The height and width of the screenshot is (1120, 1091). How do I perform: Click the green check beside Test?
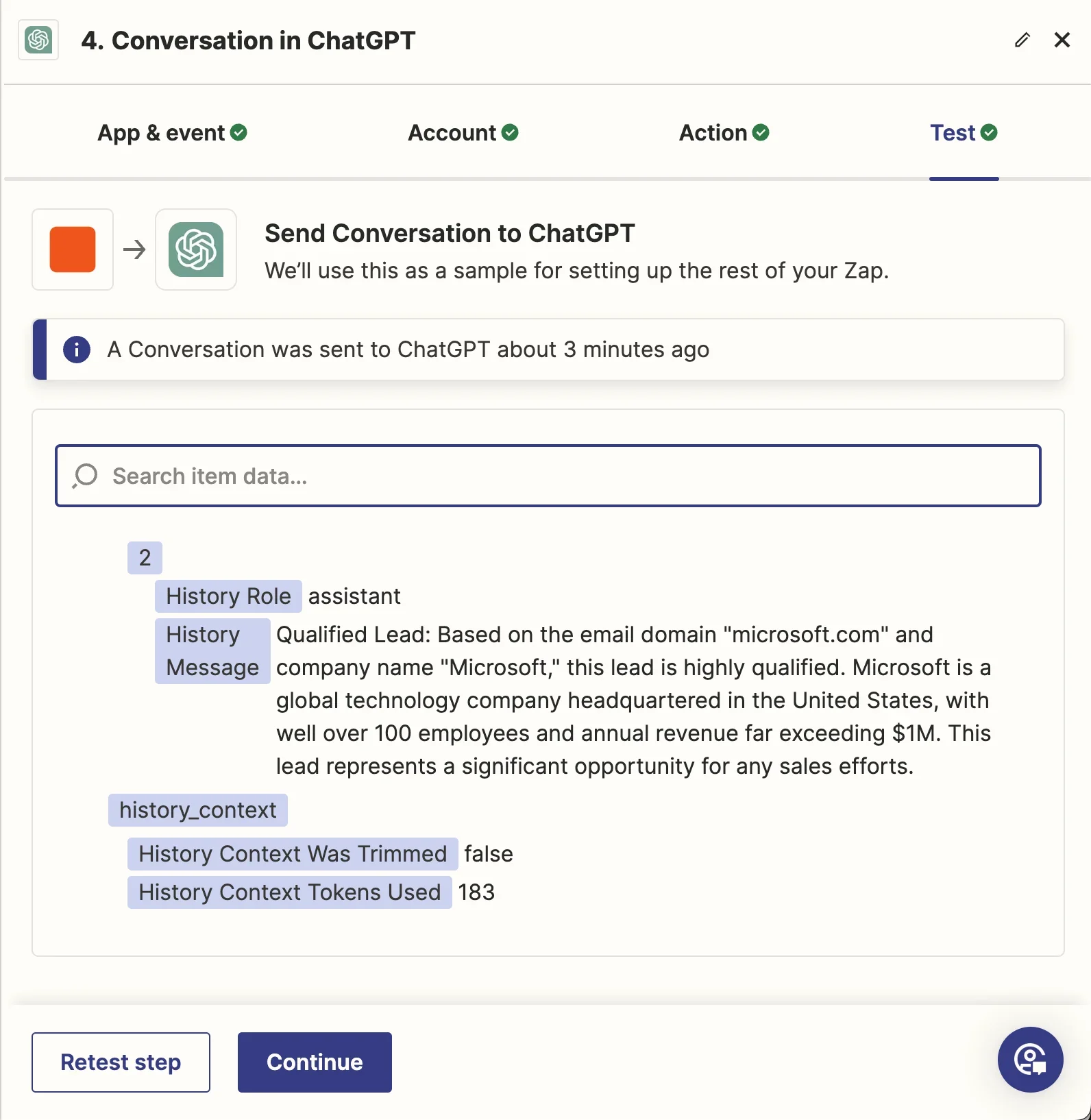coord(989,132)
